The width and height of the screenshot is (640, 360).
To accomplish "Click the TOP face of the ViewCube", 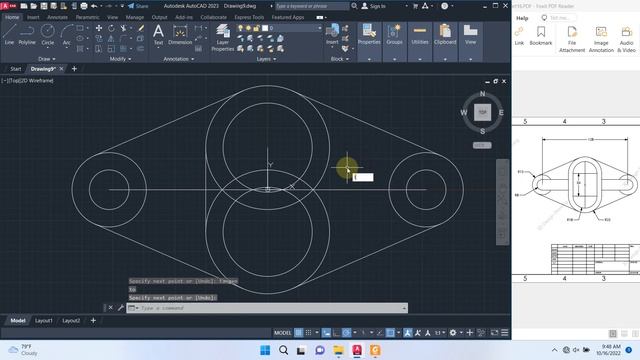I will pos(482,112).
